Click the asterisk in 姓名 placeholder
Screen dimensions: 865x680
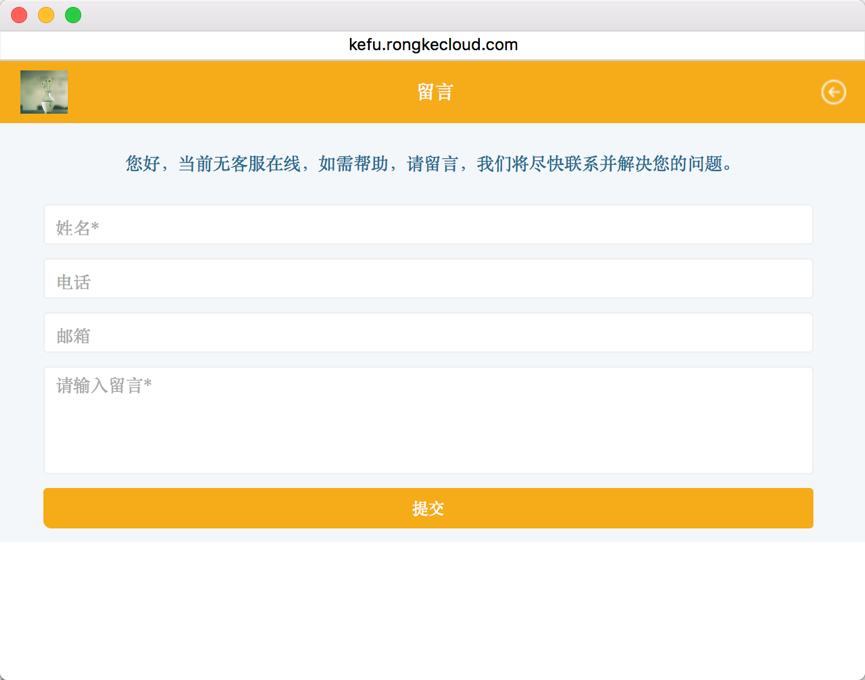point(95,228)
